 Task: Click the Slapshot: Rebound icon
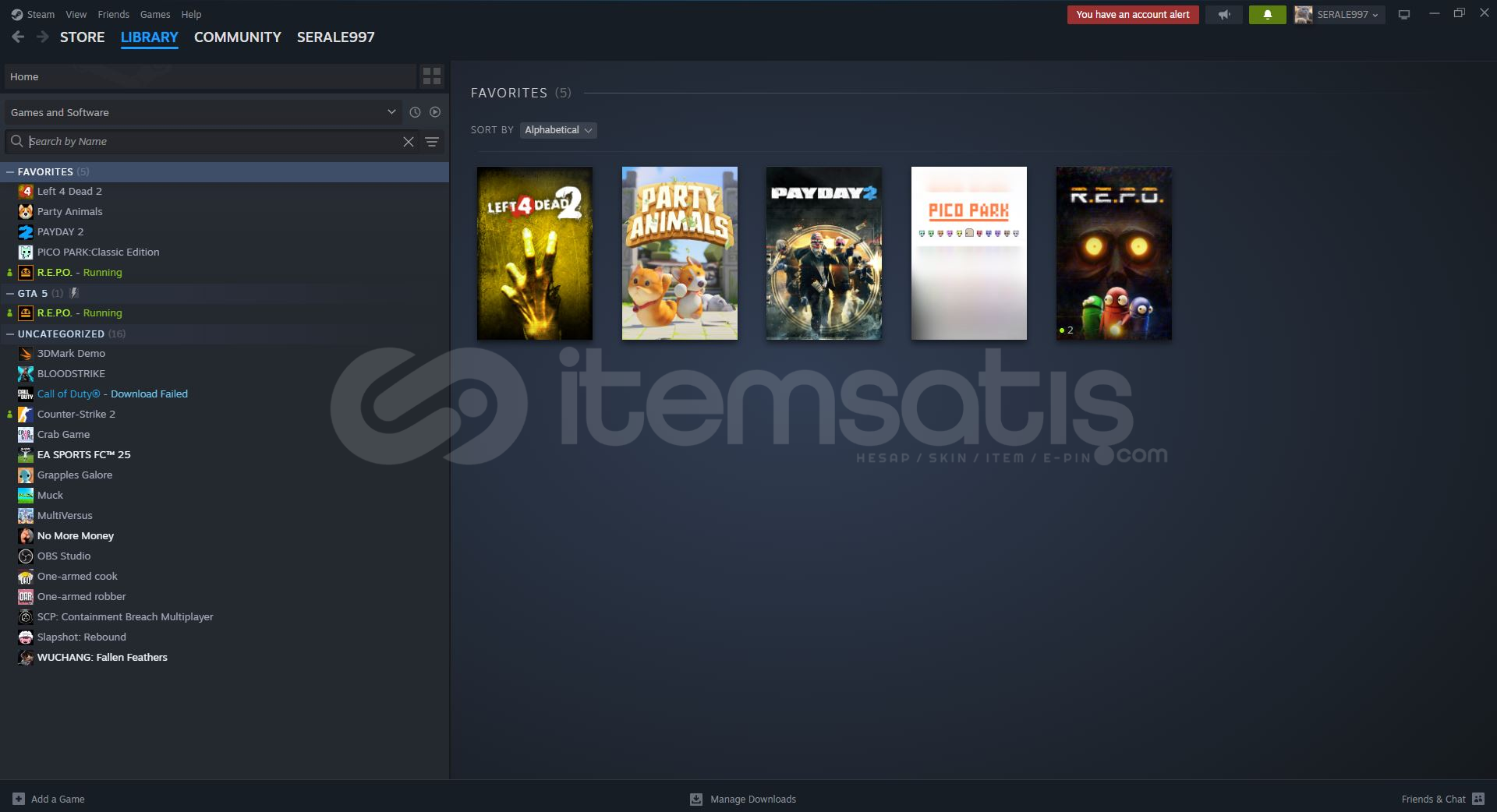coord(26,637)
